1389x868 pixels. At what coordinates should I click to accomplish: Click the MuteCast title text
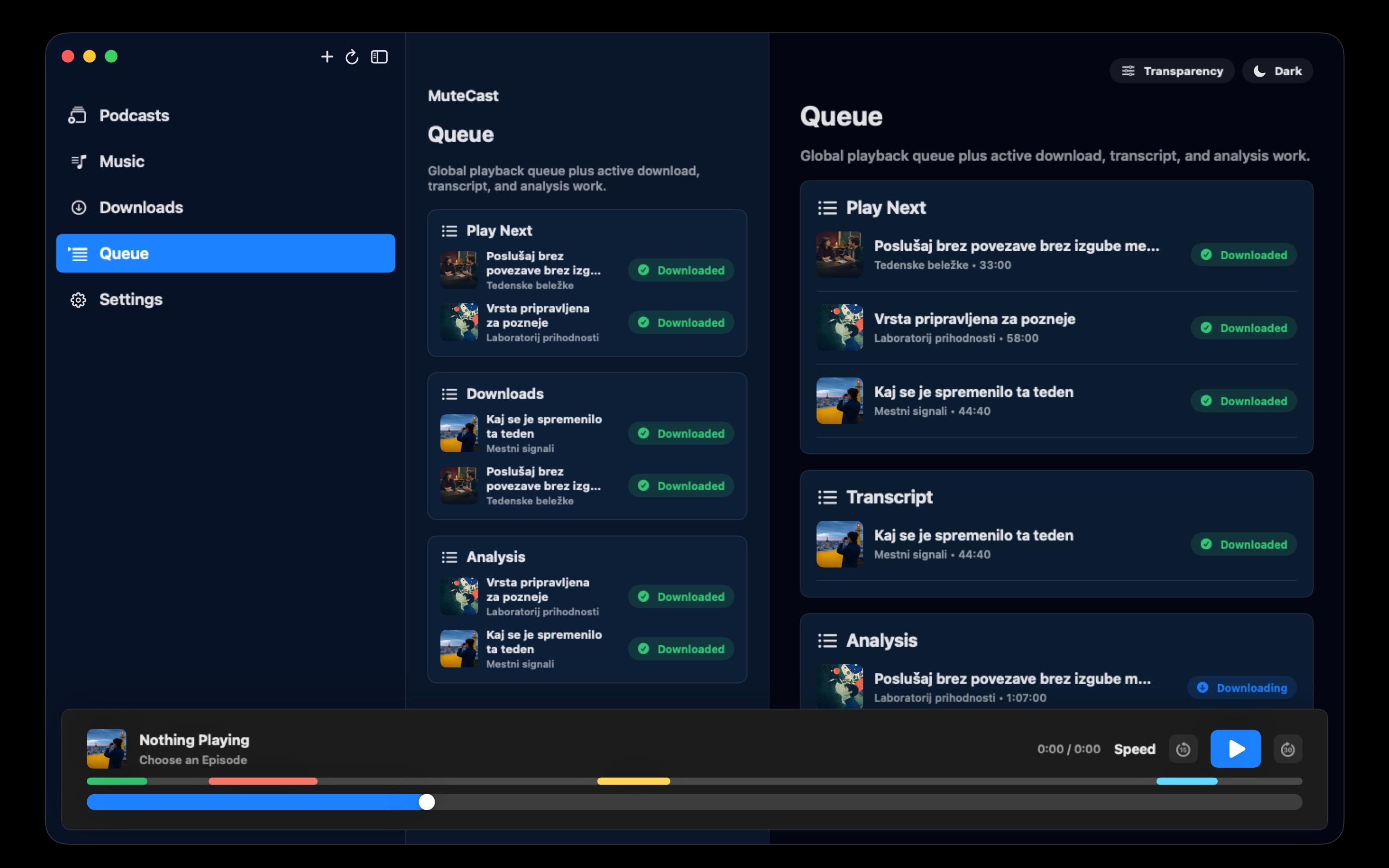pos(463,96)
